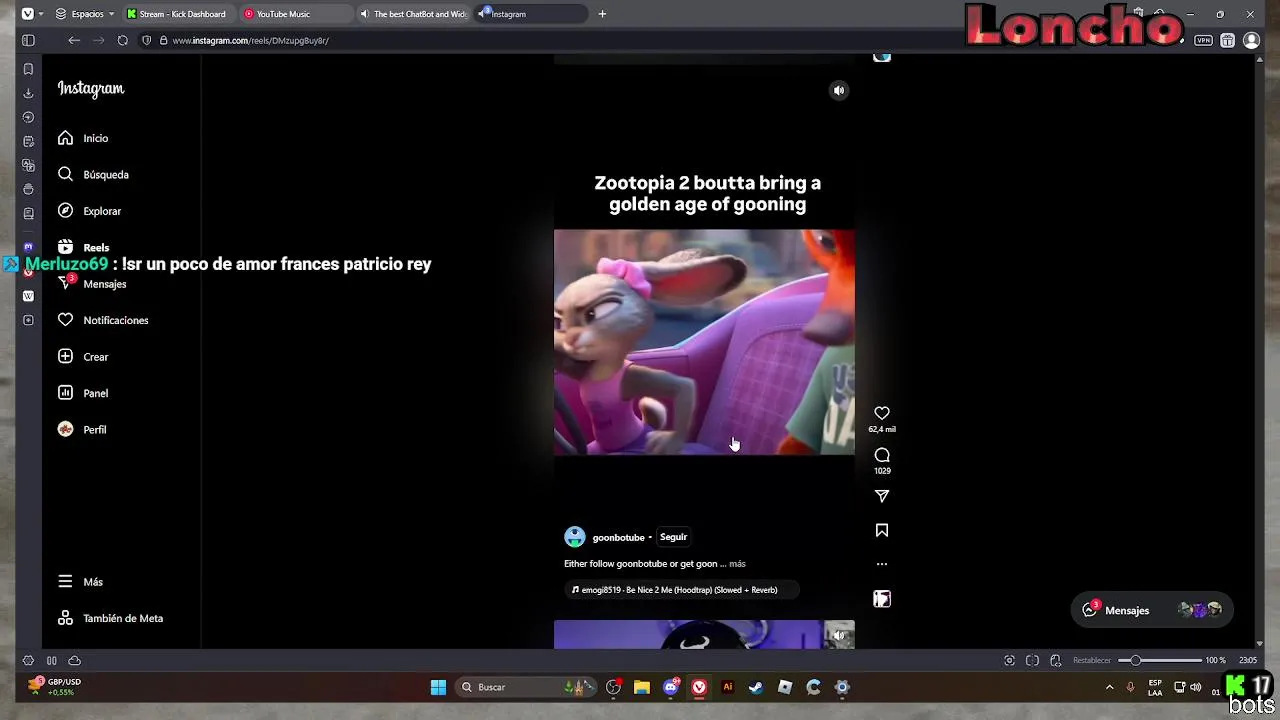Open Vivaldi downloads panel
Viewport: 1280px width, 720px height.
coord(28,93)
